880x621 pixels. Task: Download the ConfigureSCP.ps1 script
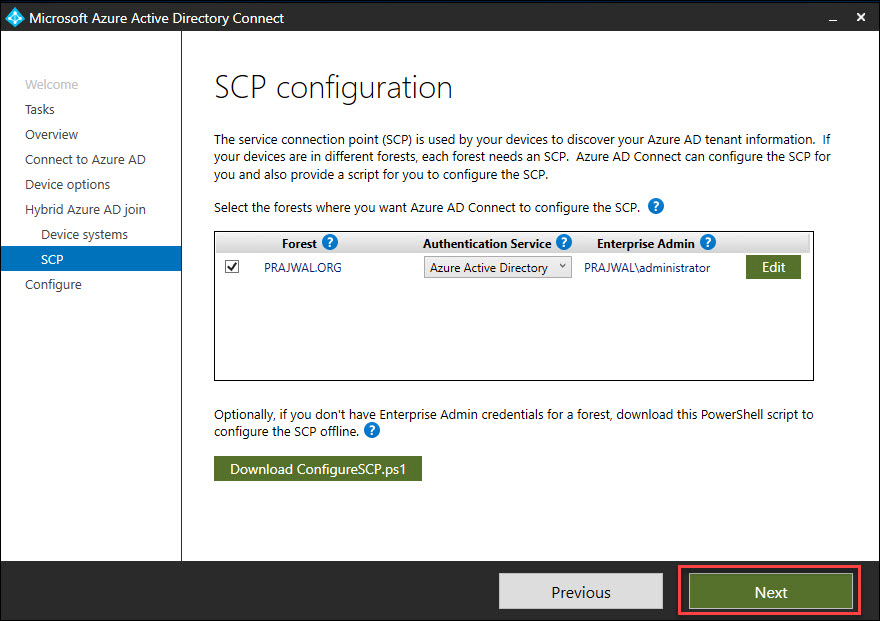[318, 468]
